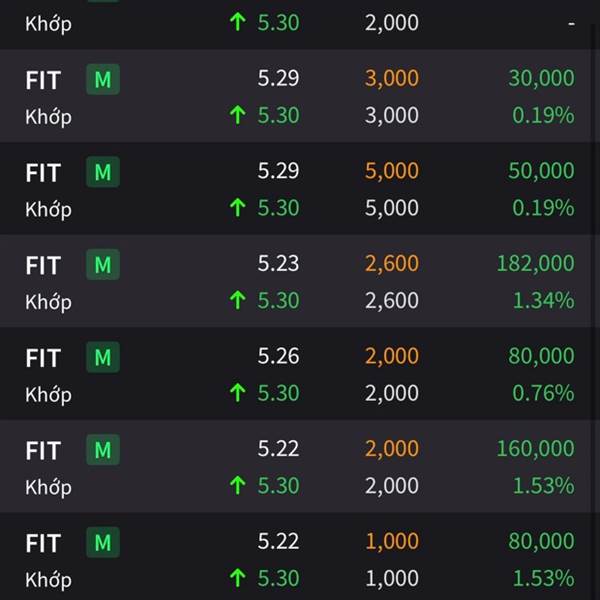The image size is (600, 600).
Task: Click the green M badge on the 30,000 FIT row
Action: pos(103,80)
